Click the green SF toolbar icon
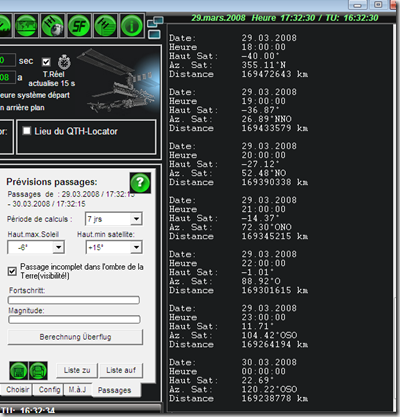Image resolution: width=400 pixels, height=417 pixels. click(79, 25)
